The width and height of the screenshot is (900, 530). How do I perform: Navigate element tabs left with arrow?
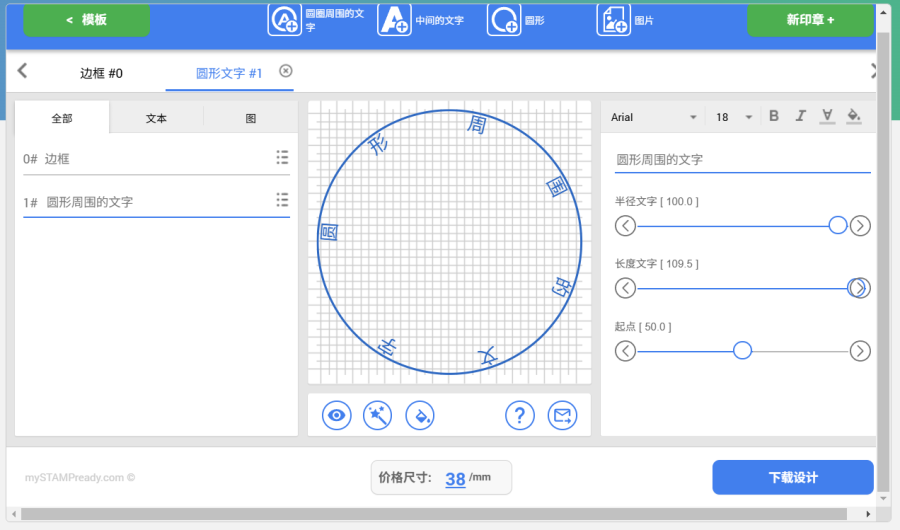(x=22, y=71)
